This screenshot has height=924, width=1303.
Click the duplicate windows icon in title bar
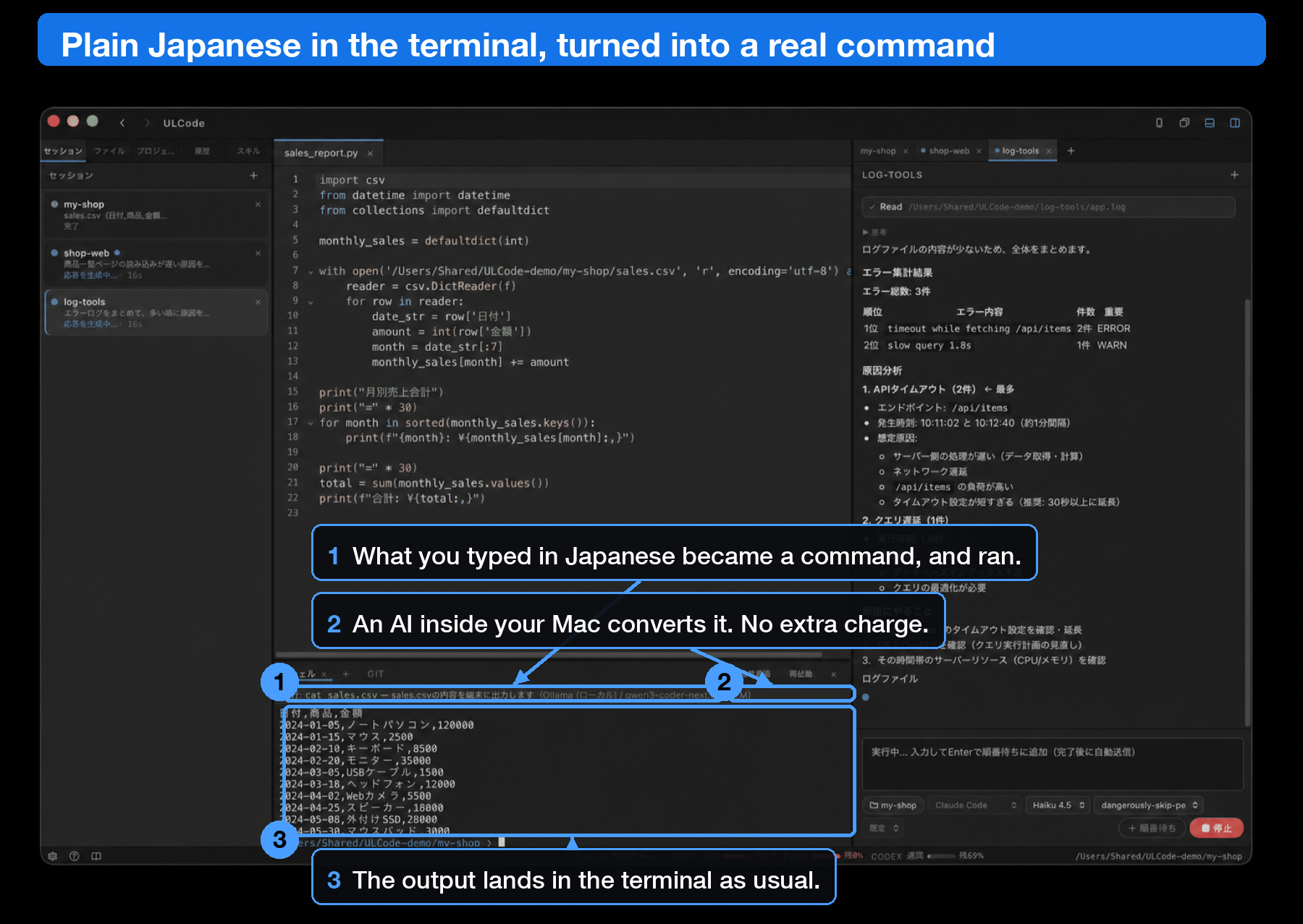pyautogui.click(x=1184, y=123)
